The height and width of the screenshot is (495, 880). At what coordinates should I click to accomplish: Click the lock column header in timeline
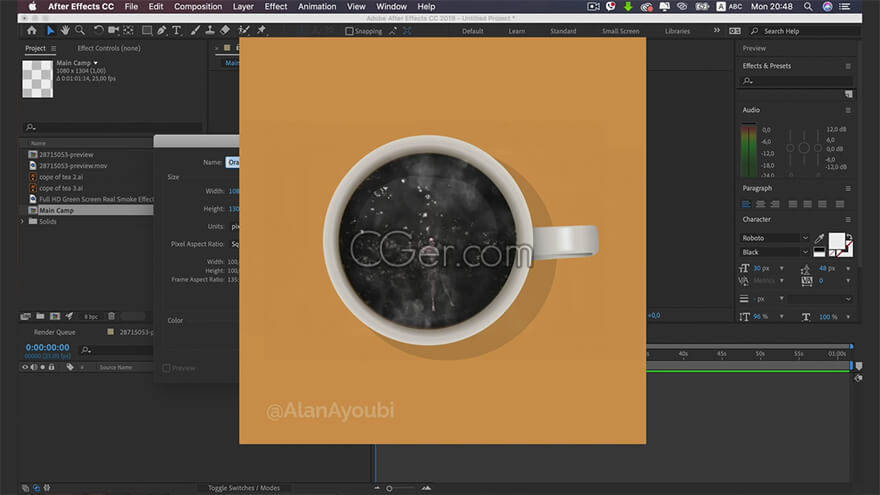[x=52, y=367]
